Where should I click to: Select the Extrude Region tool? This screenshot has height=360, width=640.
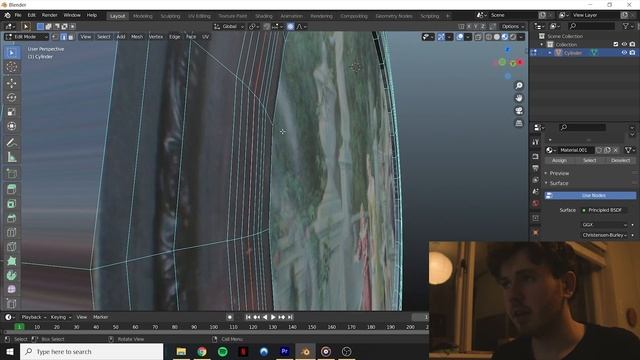point(11,189)
